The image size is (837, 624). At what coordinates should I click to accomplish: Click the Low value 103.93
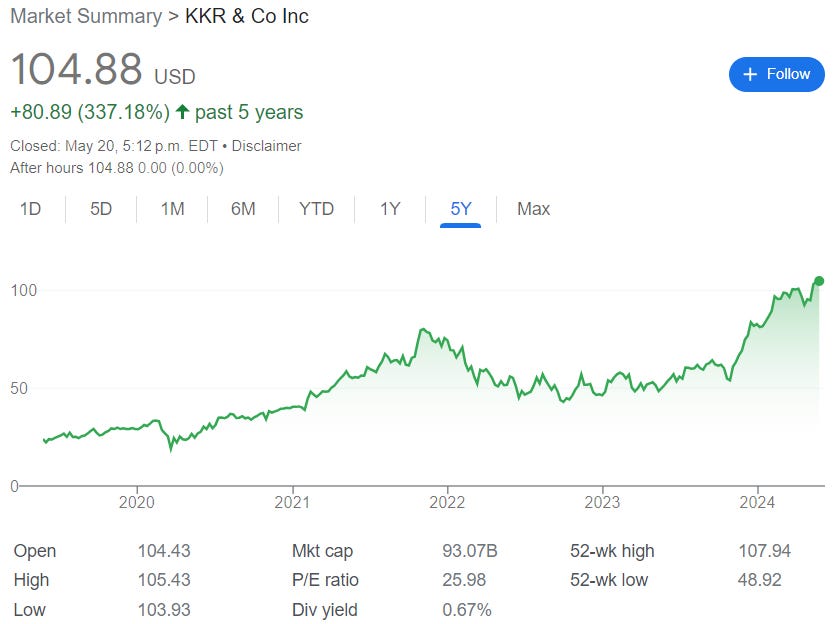coord(164,610)
